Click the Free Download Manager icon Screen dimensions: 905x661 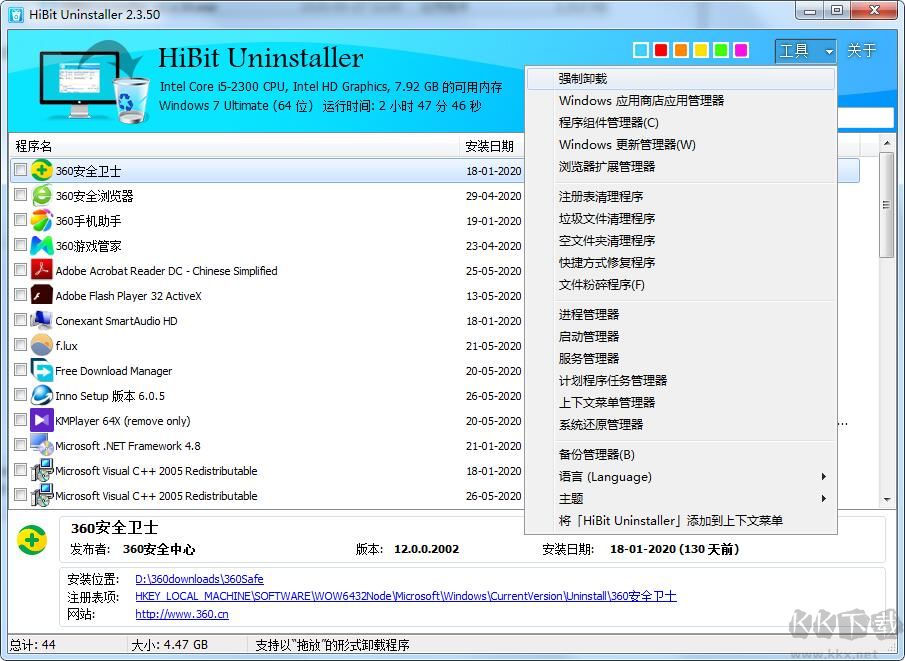[x=42, y=370]
